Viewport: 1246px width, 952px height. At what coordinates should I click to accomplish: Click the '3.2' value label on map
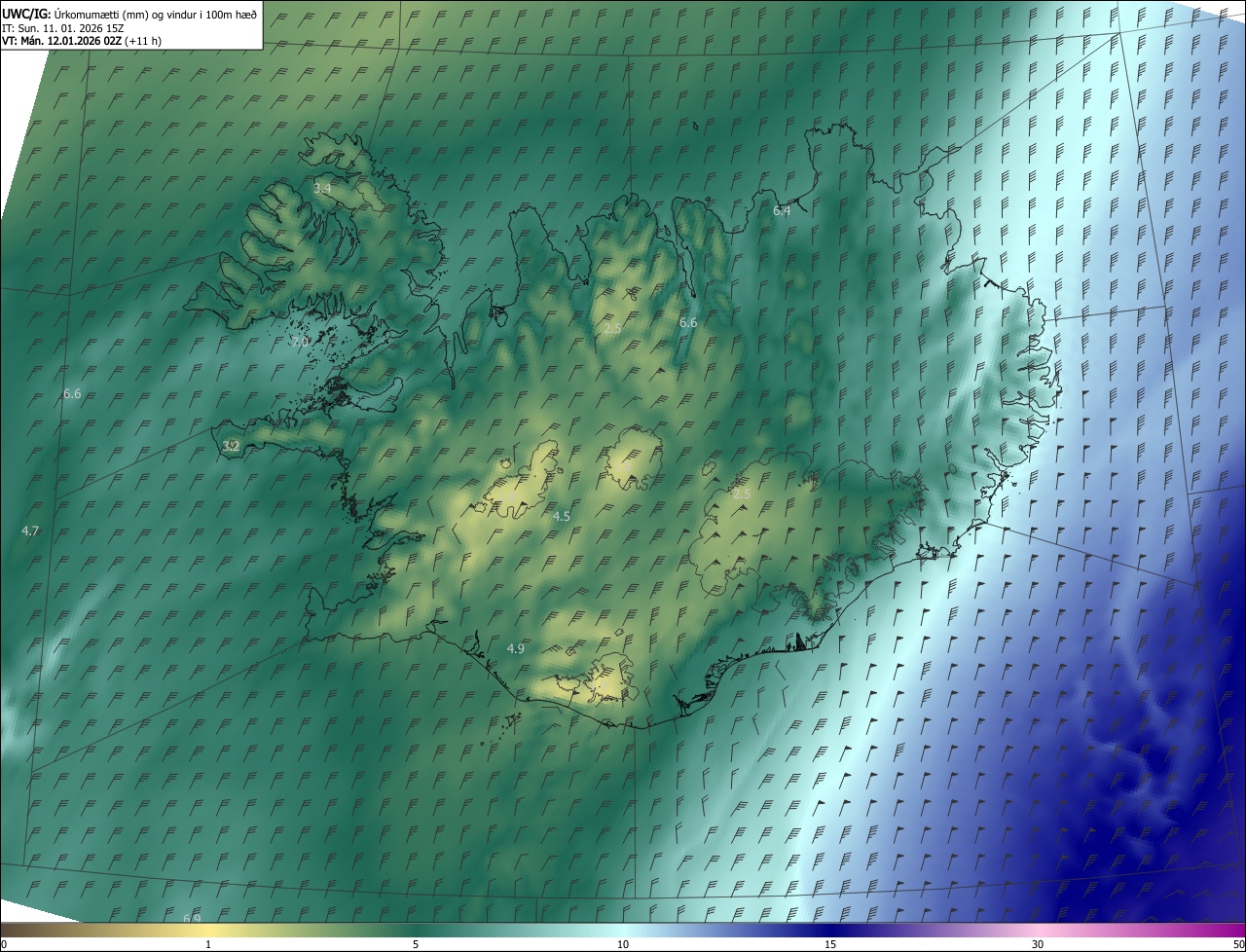pos(231,446)
